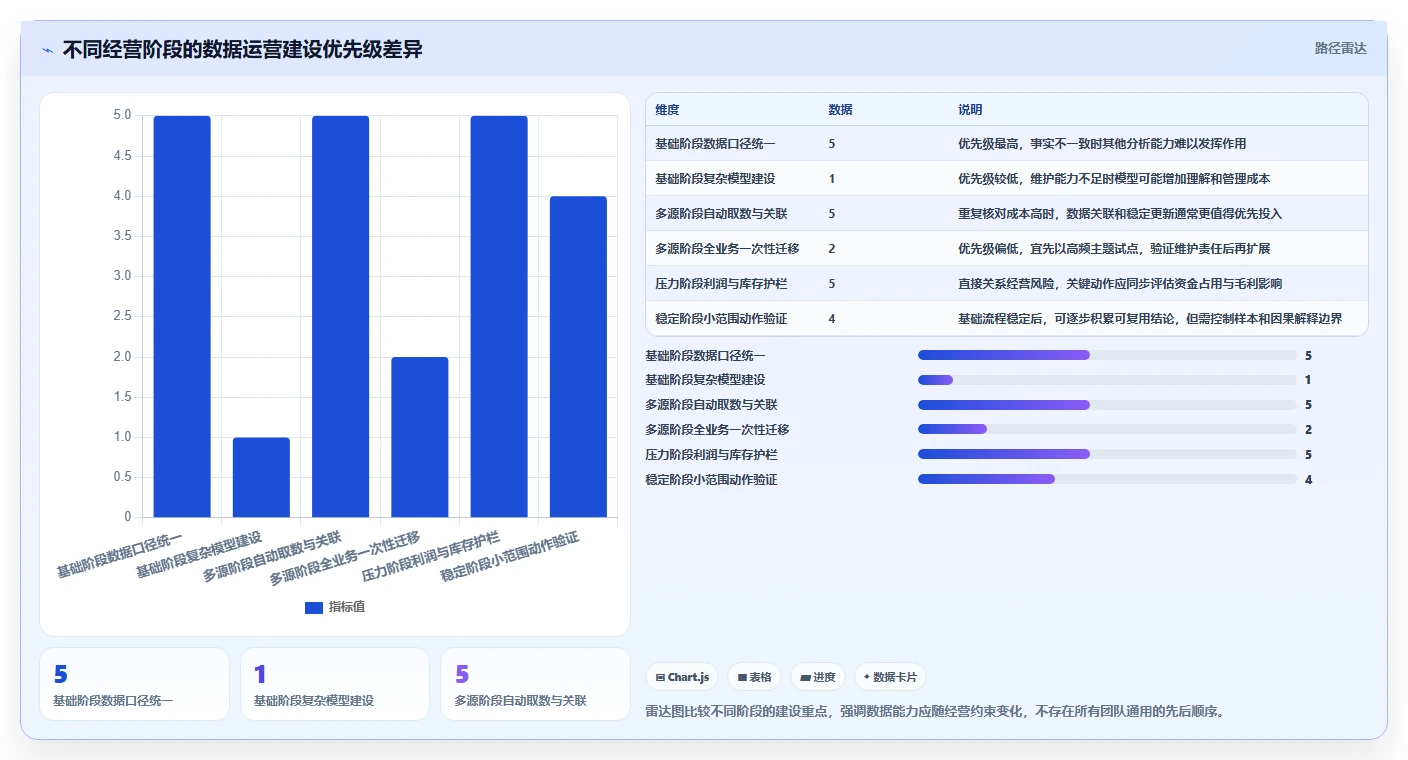Screen dimensions: 1408x760
Task: Click description starting 优先级较低
Action: (x=1114, y=179)
